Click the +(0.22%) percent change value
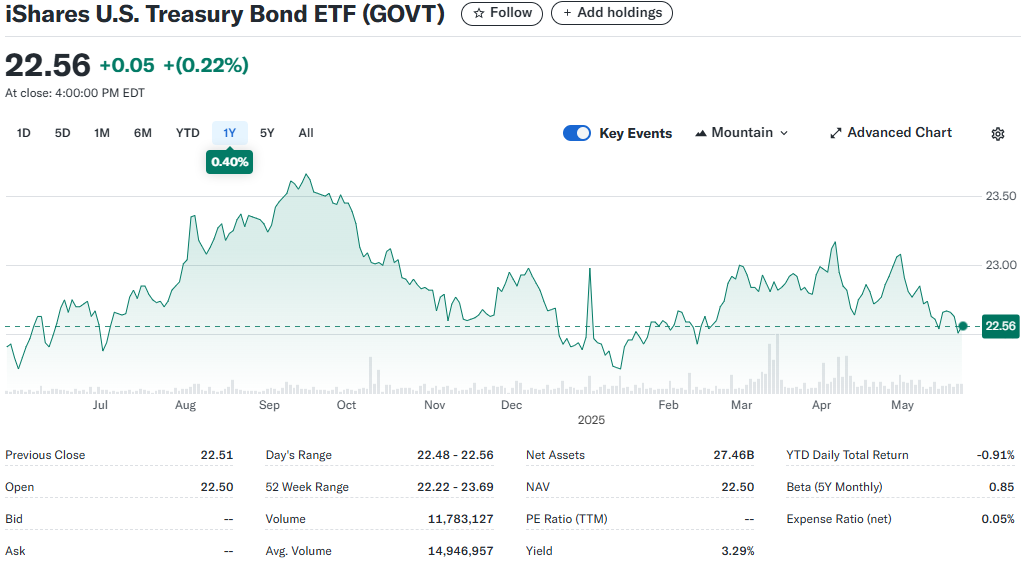 [206, 65]
